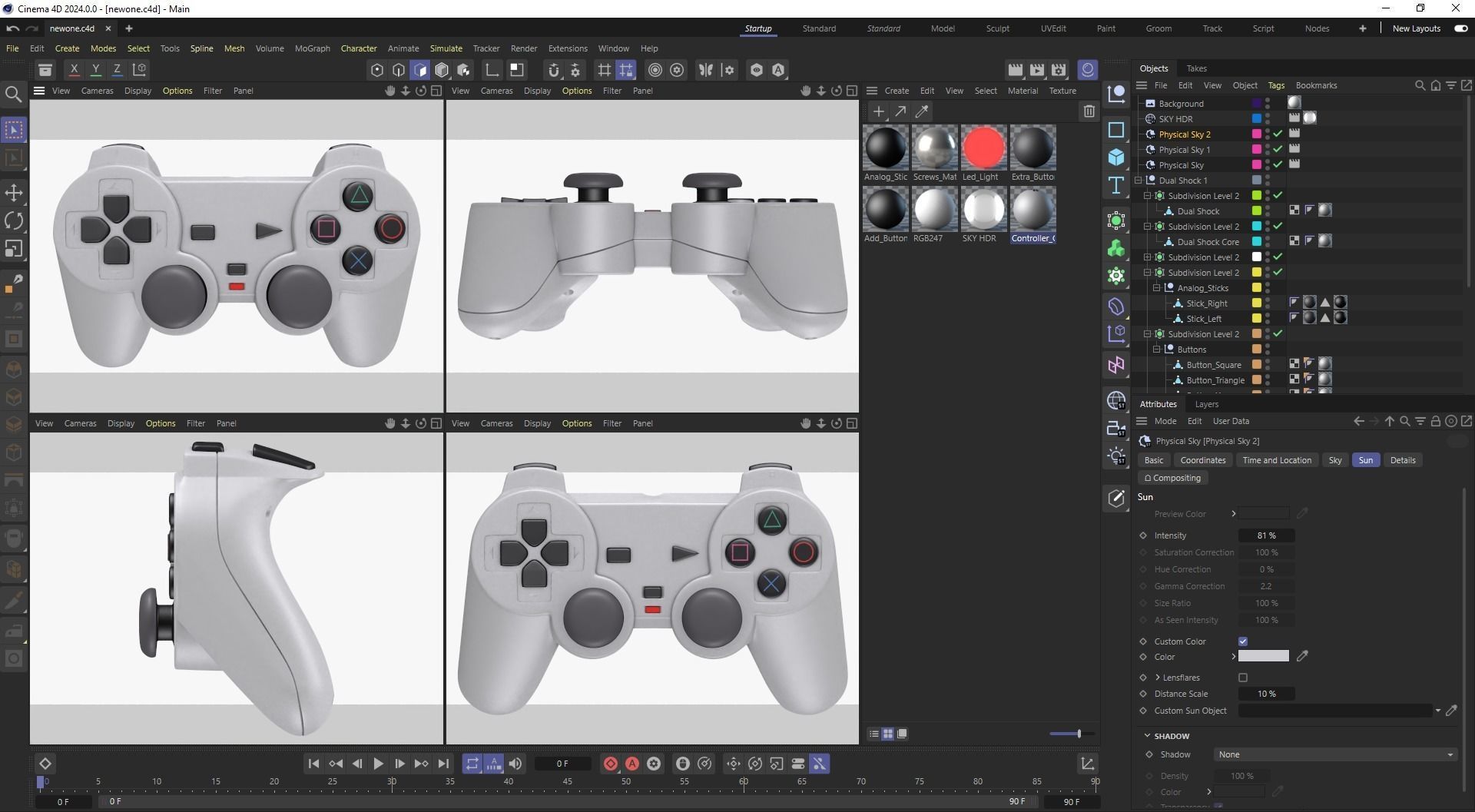
Task: Toggle Y axis lock
Action: click(x=95, y=69)
